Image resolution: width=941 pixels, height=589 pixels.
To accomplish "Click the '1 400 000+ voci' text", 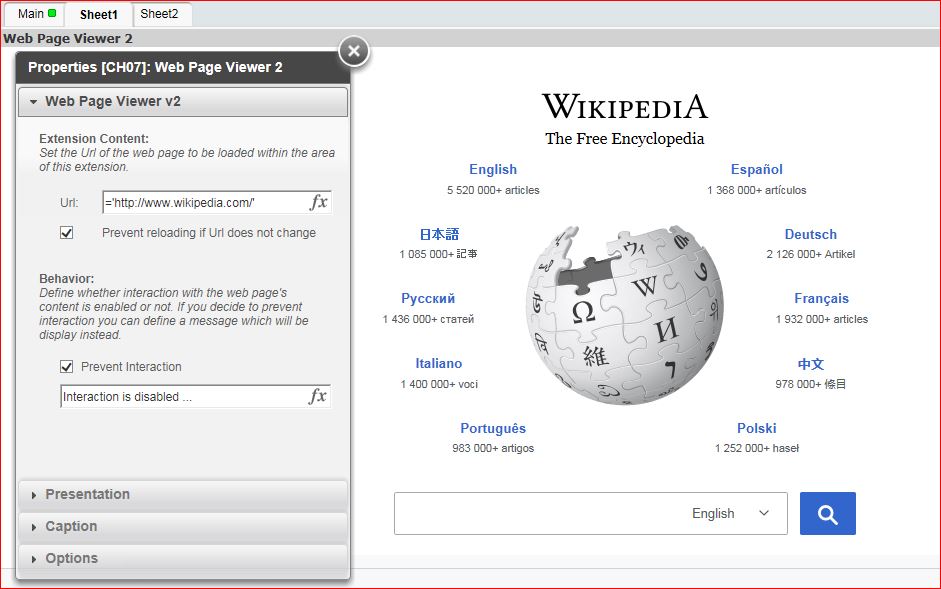I will click(x=439, y=384).
